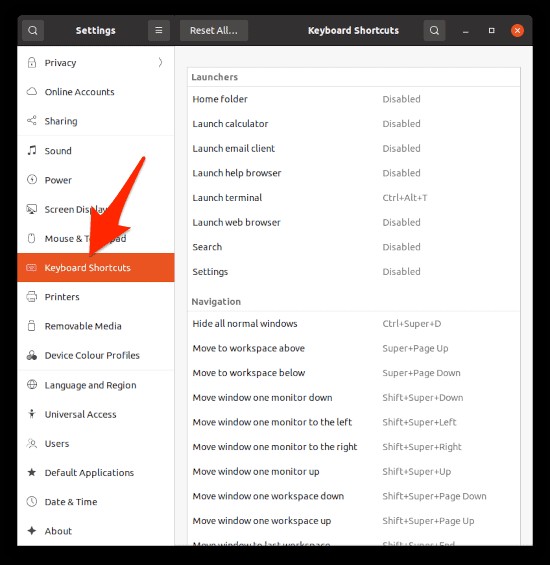Viewport: 550px width, 565px height.
Task: Open Default Applications settings
Action: [x=96, y=472]
